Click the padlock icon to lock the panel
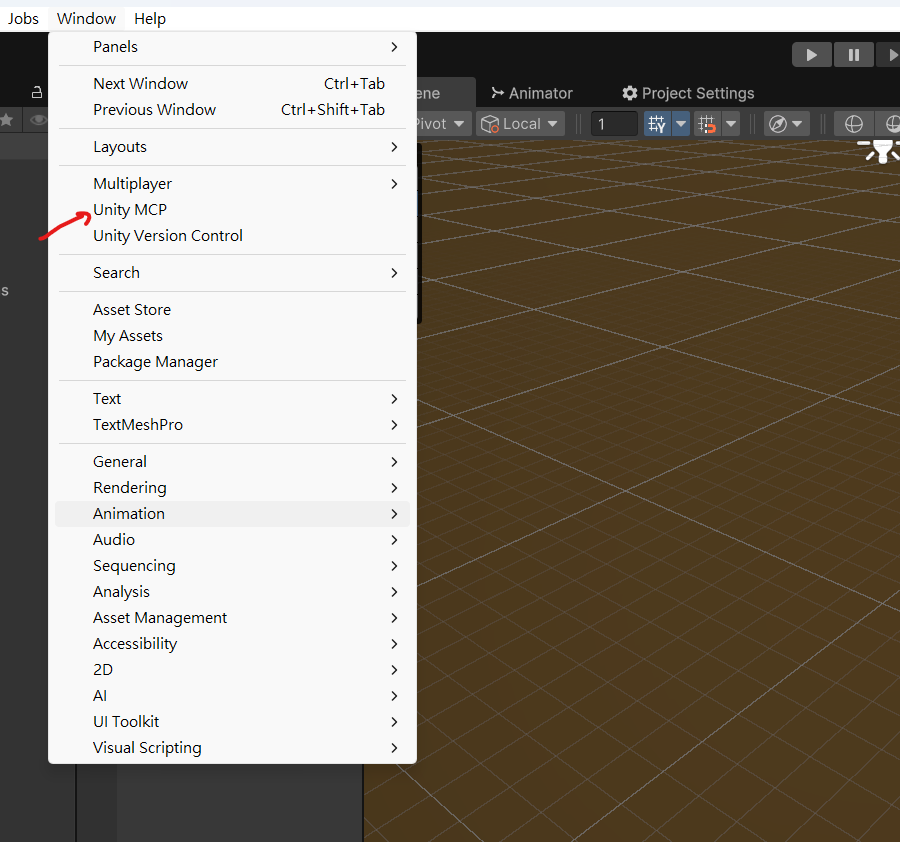Image resolution: width=900 pixels, height=842 pixels. click(36, 90)
